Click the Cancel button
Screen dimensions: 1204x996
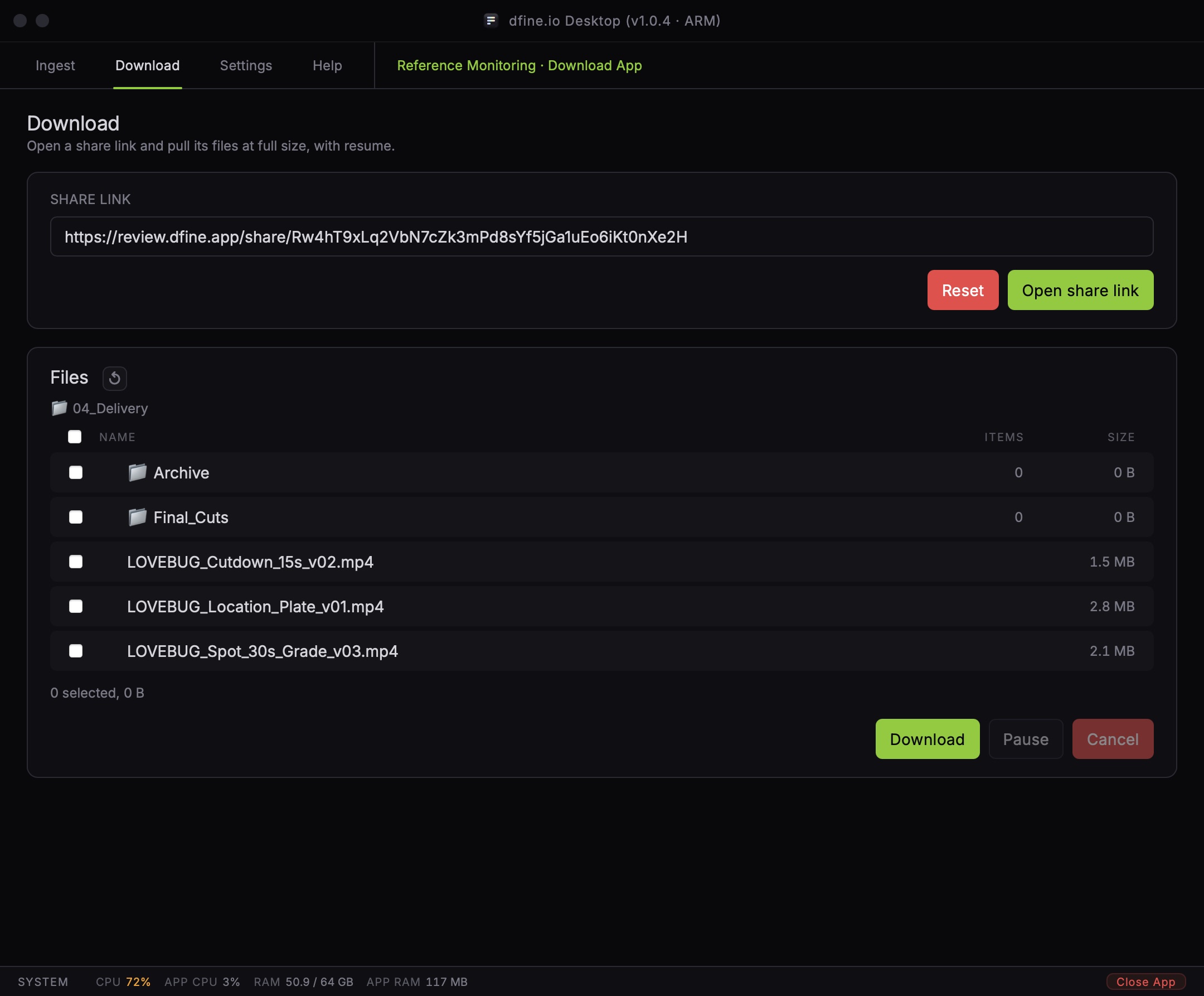point(1112,739)
